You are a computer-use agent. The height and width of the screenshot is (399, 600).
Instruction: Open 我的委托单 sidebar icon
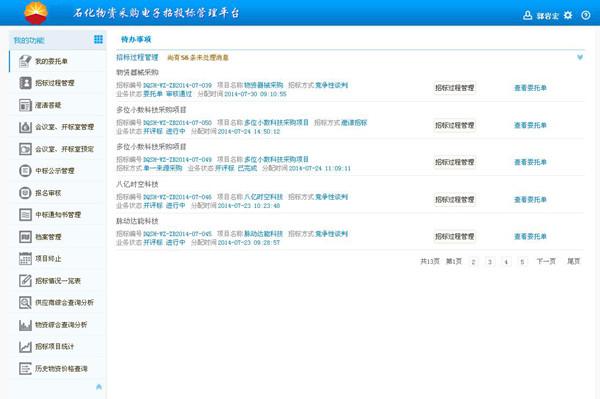pos(25,61)
